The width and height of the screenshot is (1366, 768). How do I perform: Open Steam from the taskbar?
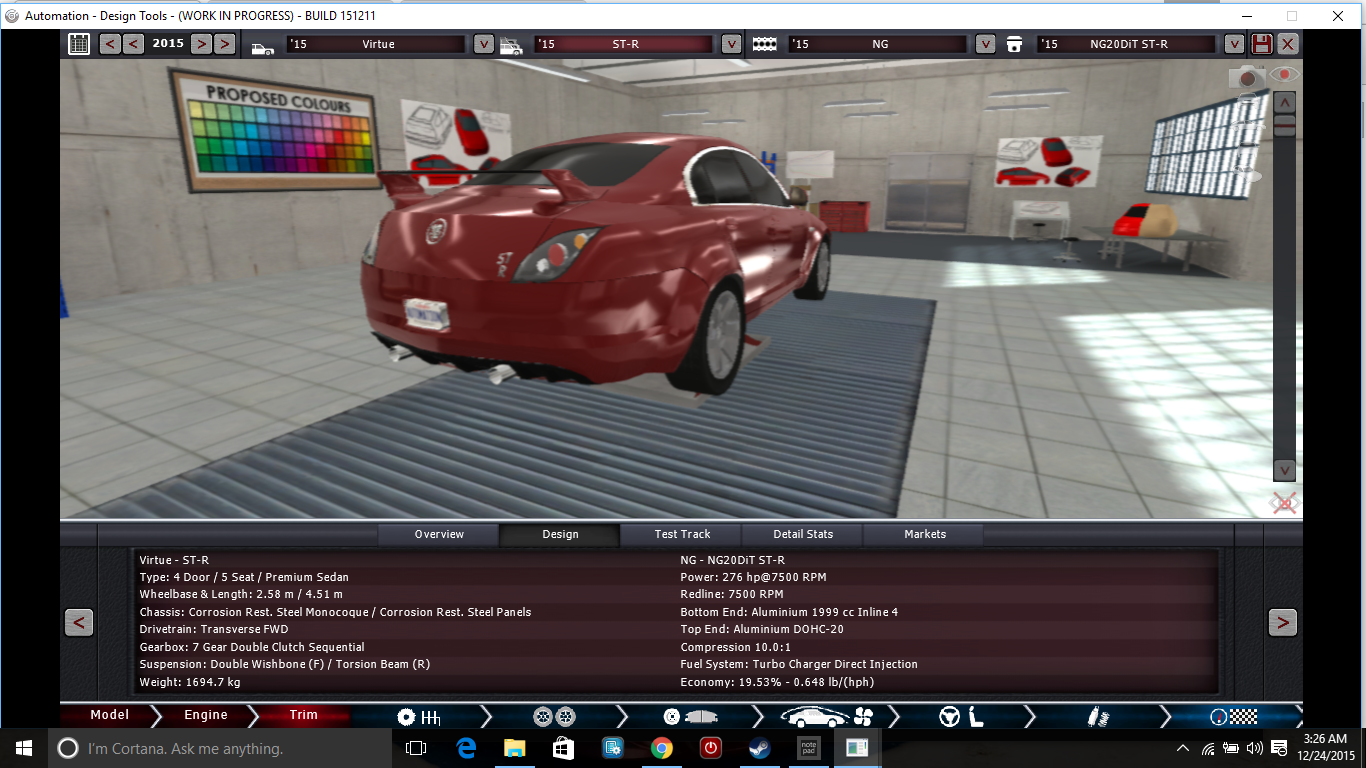pos(759,748)
